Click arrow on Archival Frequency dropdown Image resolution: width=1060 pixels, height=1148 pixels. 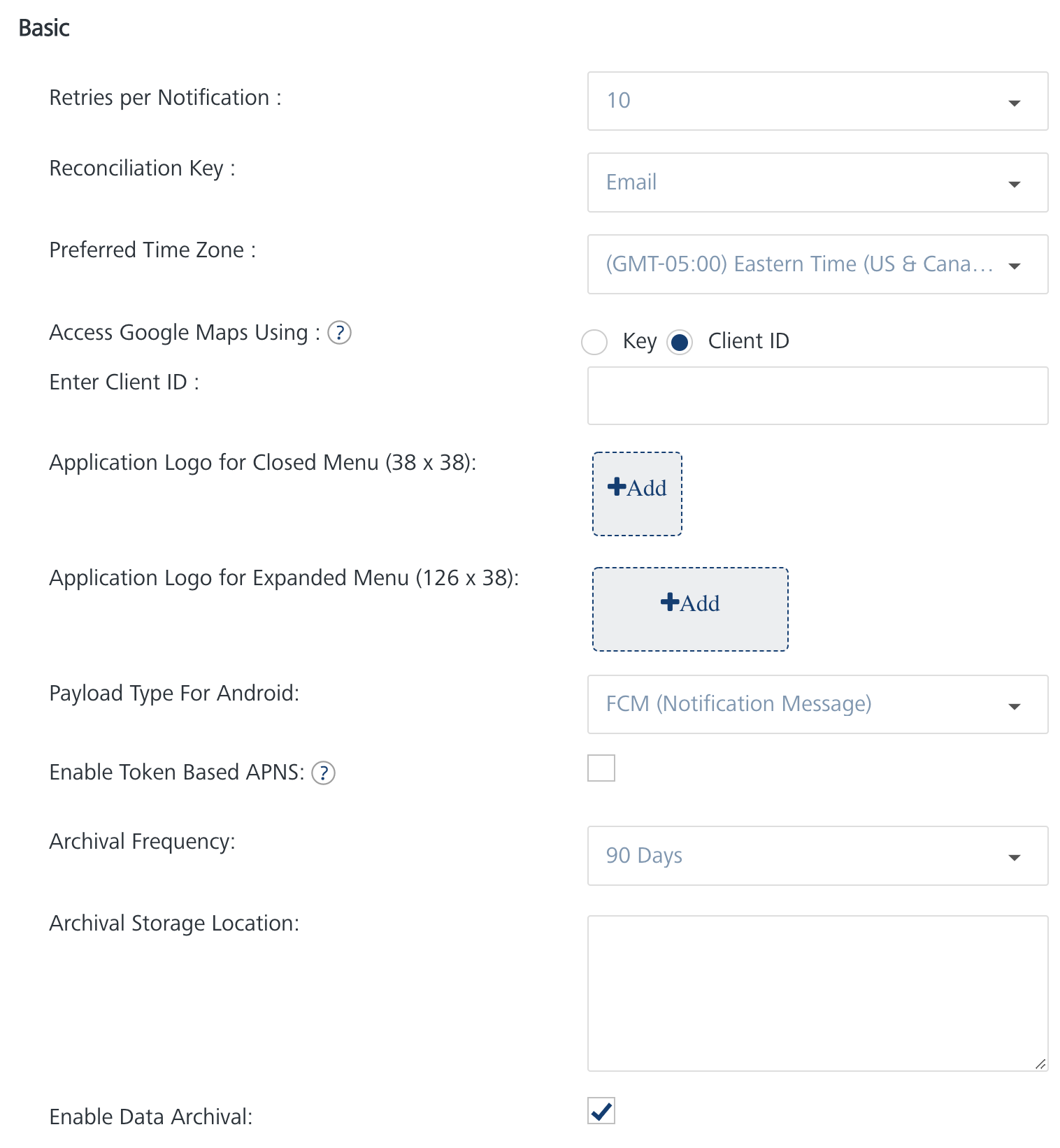(1015, 858)
